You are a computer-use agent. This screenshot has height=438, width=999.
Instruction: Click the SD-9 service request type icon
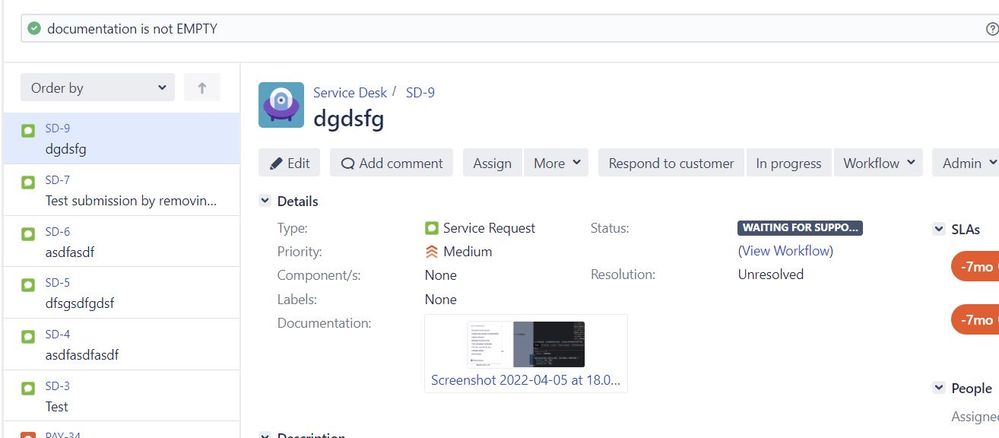click(28, 131)
